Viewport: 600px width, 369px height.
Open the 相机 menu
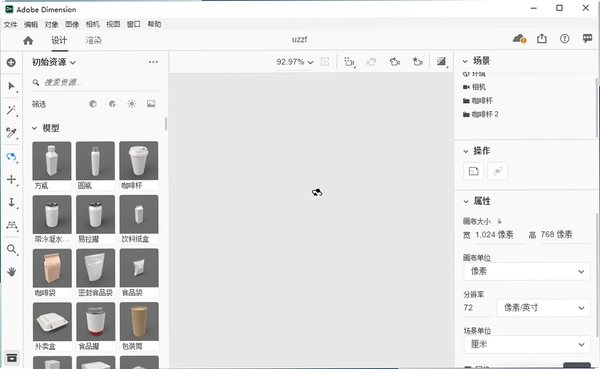coord(93,24)
